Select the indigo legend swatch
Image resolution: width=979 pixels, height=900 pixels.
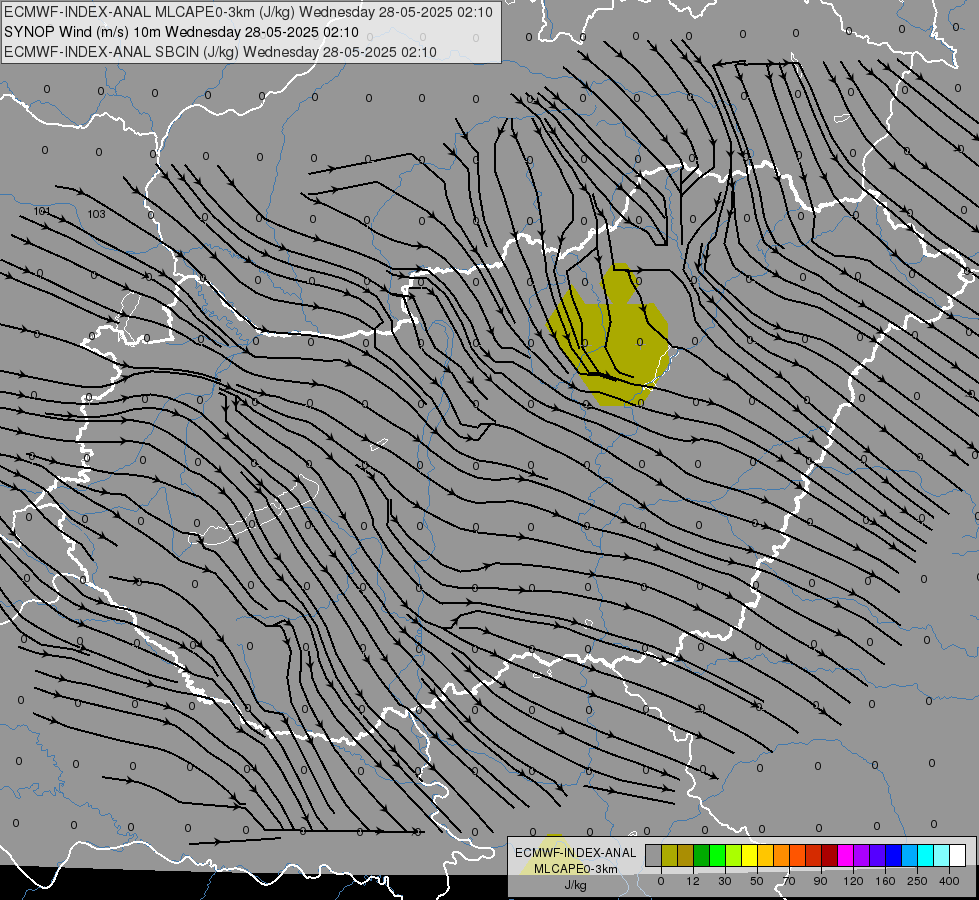(x=878, y=855)
